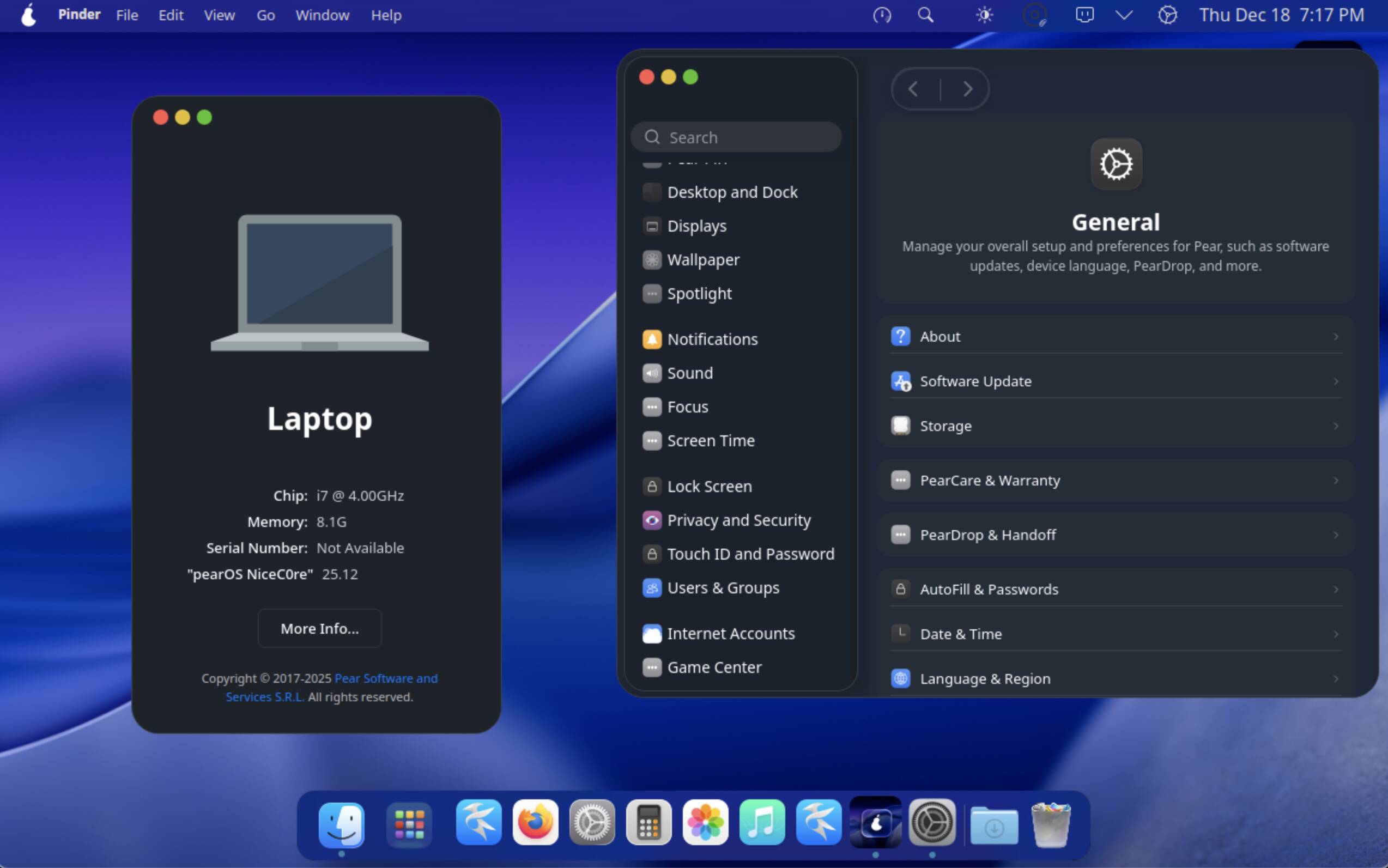Open the Downloads folder in the dock
Viewport: 1388px width, 868px height.
tap(993, 824)
